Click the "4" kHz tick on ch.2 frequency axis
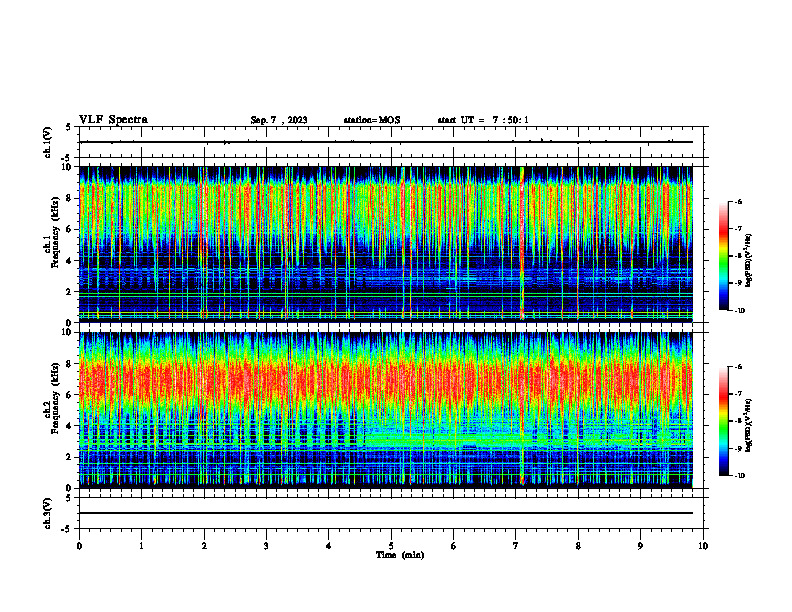The image size is (792, 612). point(69,426)
